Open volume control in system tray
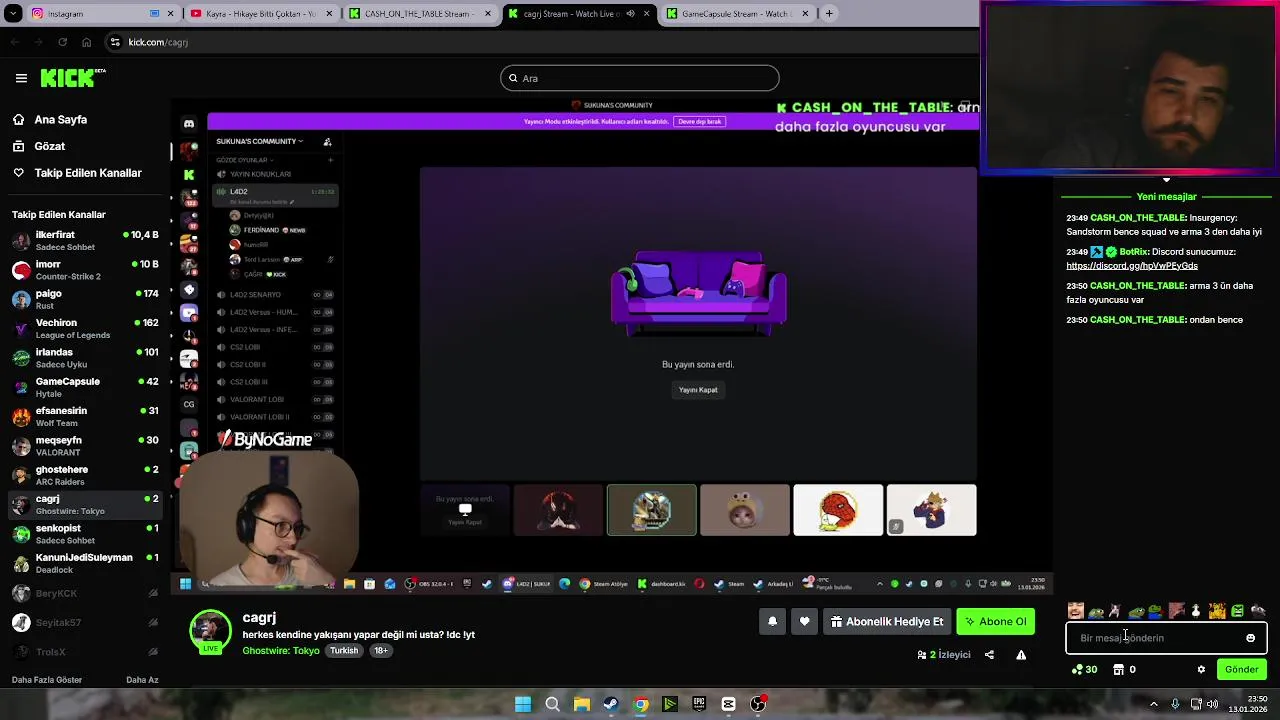The height and width of the screenshot is (720, 1280). coord(1213,704)
